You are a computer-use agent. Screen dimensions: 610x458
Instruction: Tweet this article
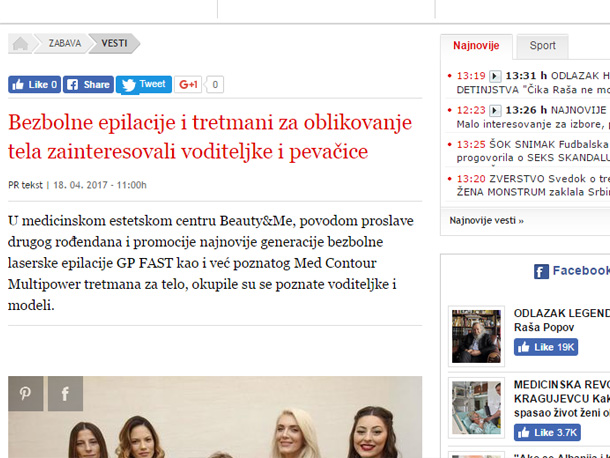pos(143,85)
